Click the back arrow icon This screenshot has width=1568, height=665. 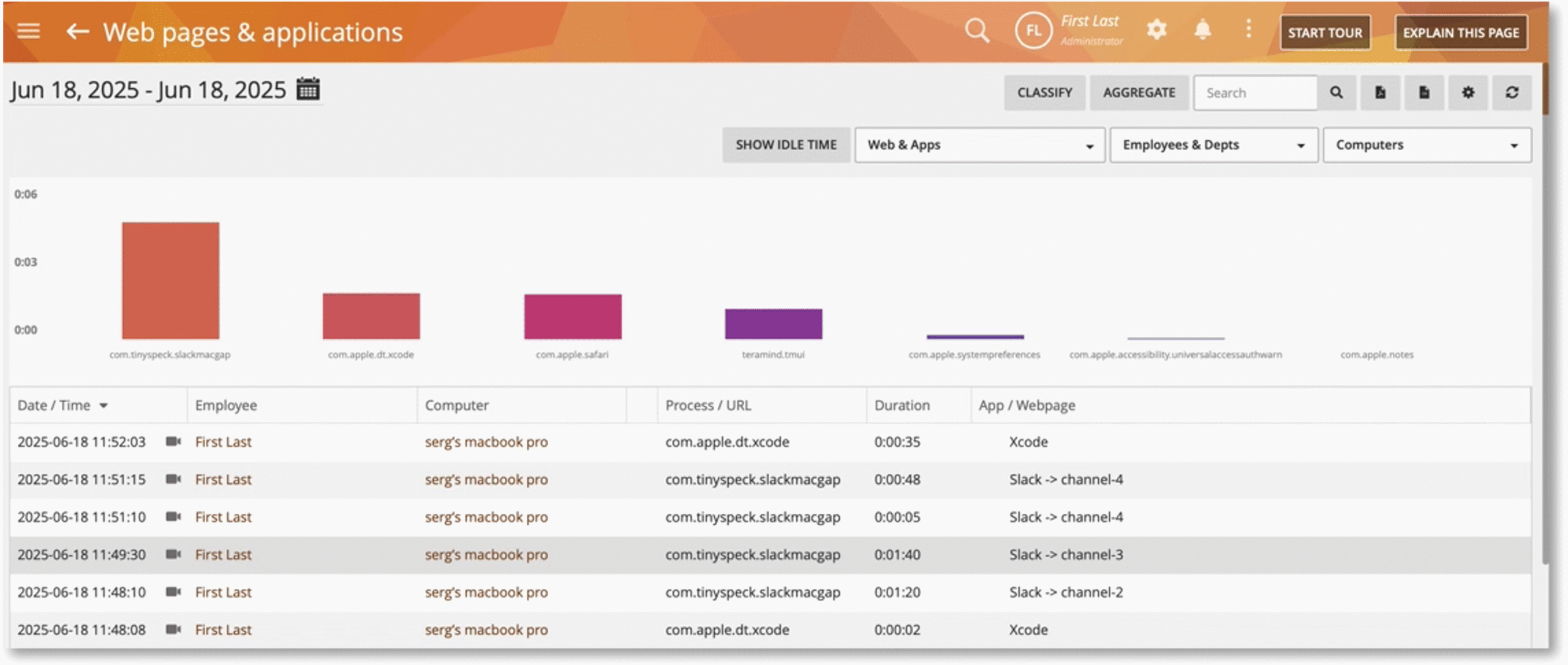[x=77, y=31]
